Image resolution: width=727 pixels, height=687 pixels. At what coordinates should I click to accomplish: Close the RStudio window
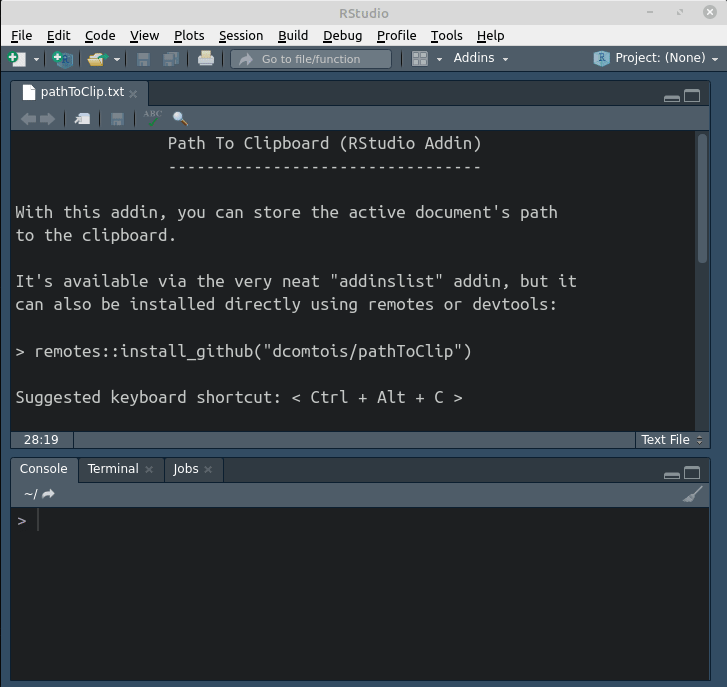tap(709, 12)
